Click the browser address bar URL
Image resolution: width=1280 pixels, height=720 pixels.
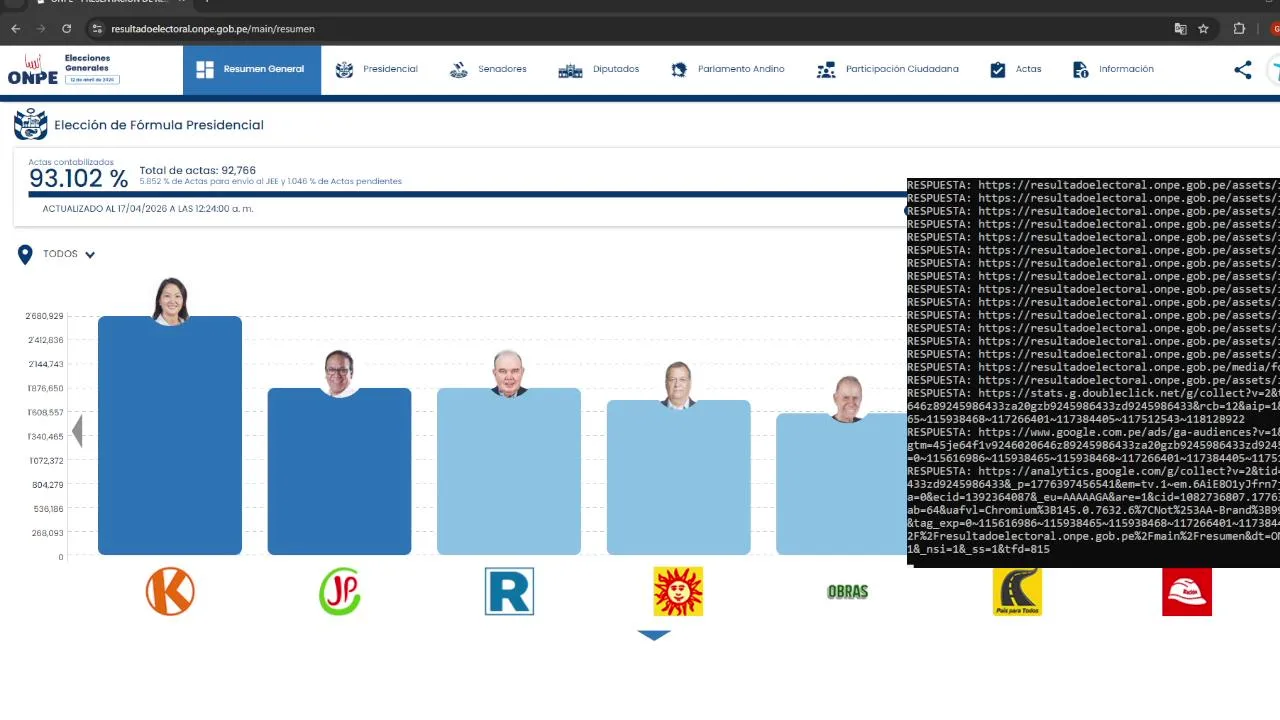coord(213,29)
